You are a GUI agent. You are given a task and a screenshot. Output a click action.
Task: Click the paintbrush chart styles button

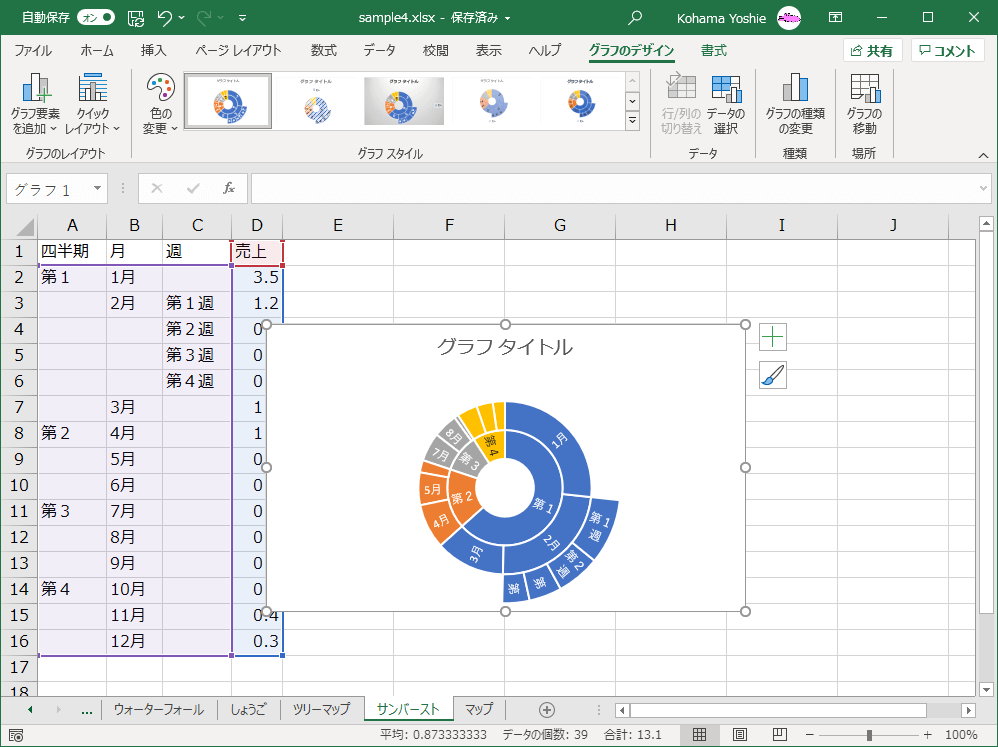tap(773, 375)
